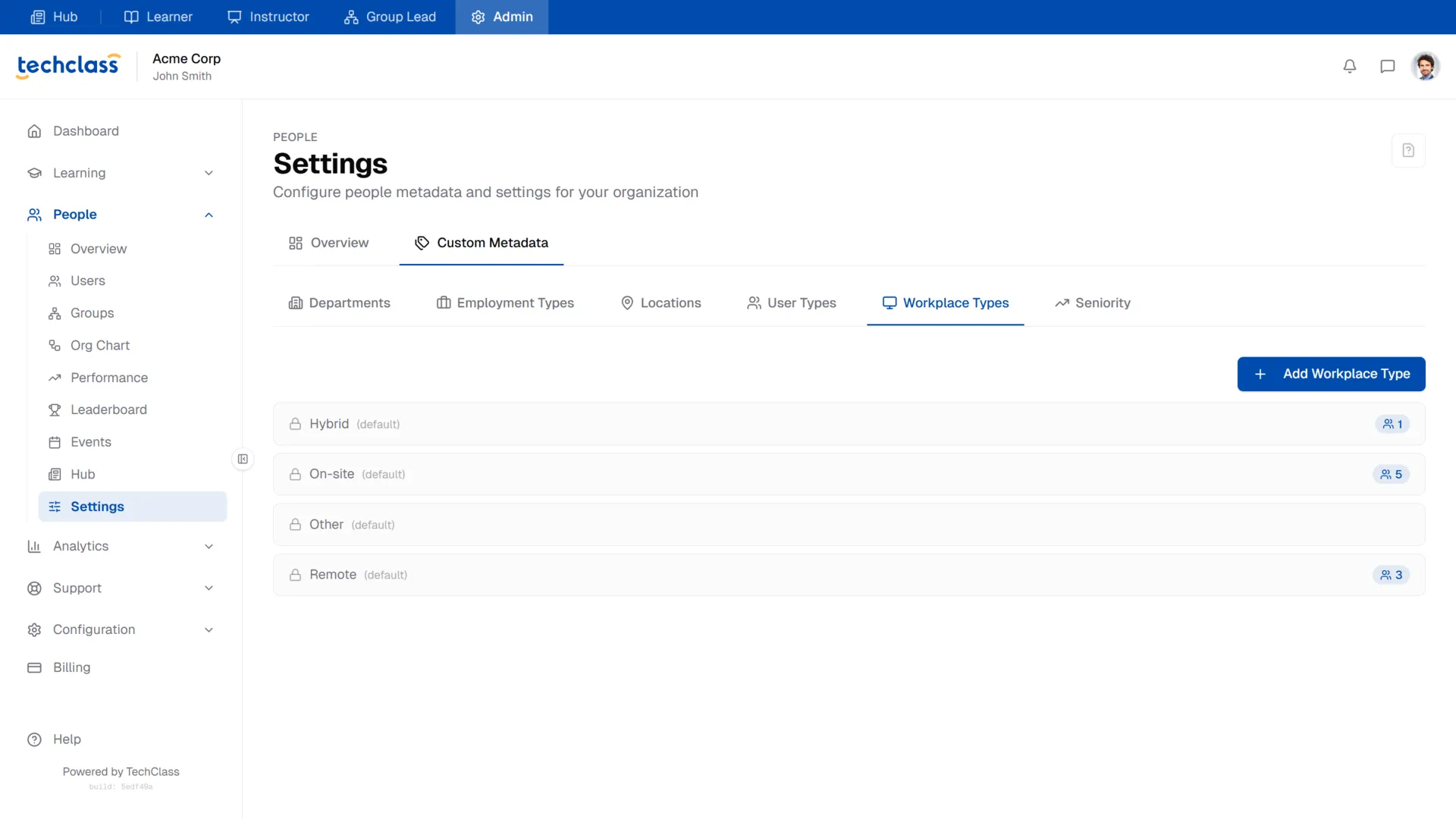Image resolution: width=1456 pixels, height=819 pixels.
Task: Click the lock icon on the Other row
Action: click(x=295, y=525)
